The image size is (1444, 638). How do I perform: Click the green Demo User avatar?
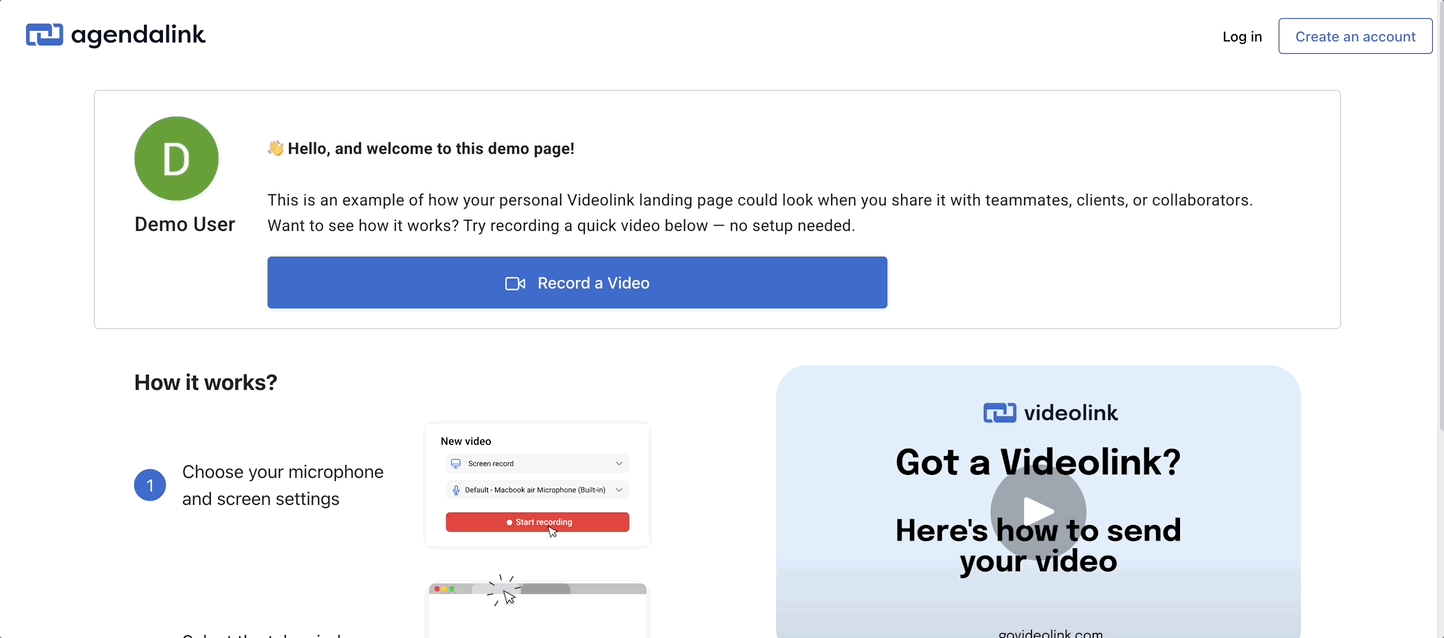click(x=176, y=159)
